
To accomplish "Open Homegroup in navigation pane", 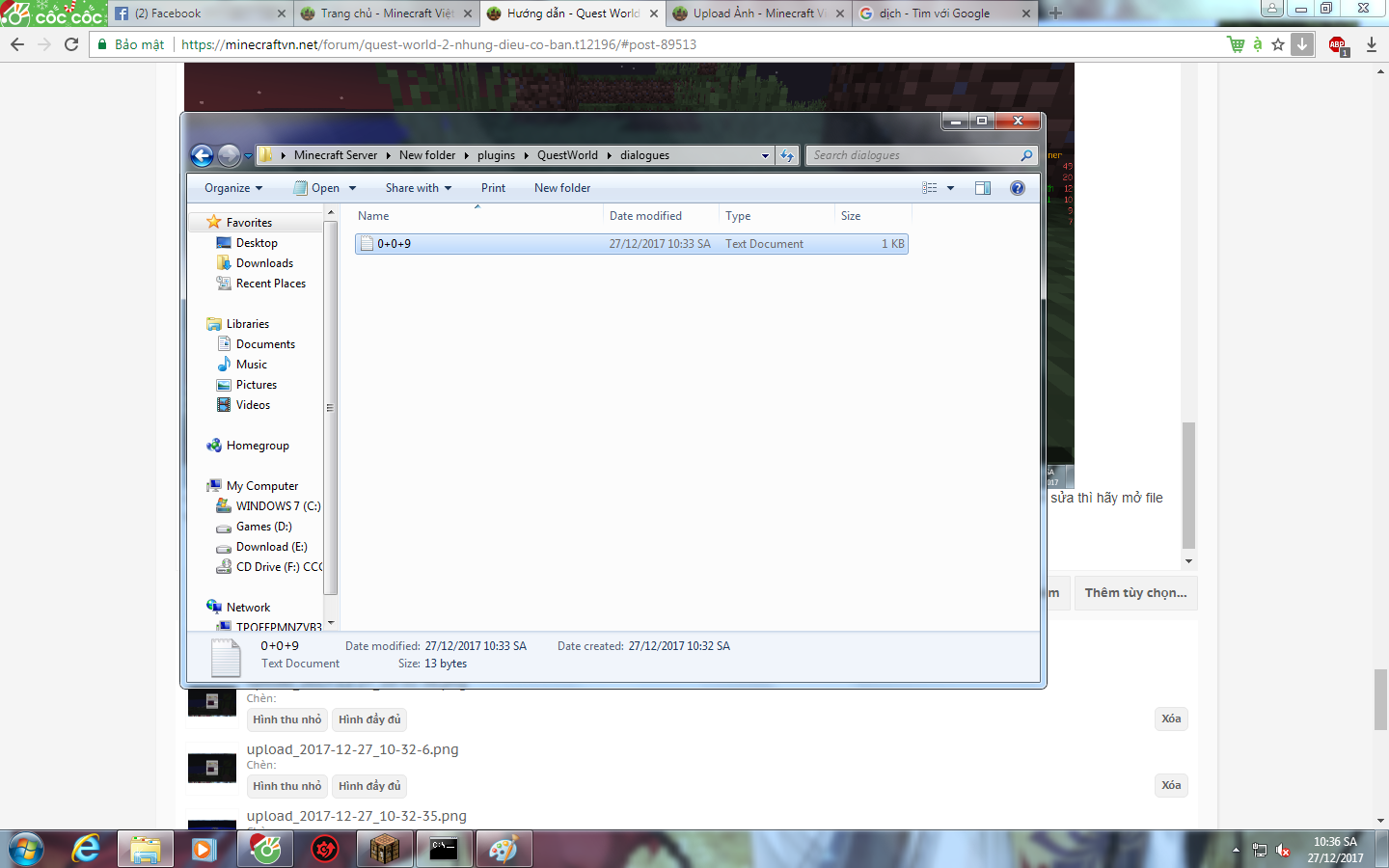I will click(257, 446).
